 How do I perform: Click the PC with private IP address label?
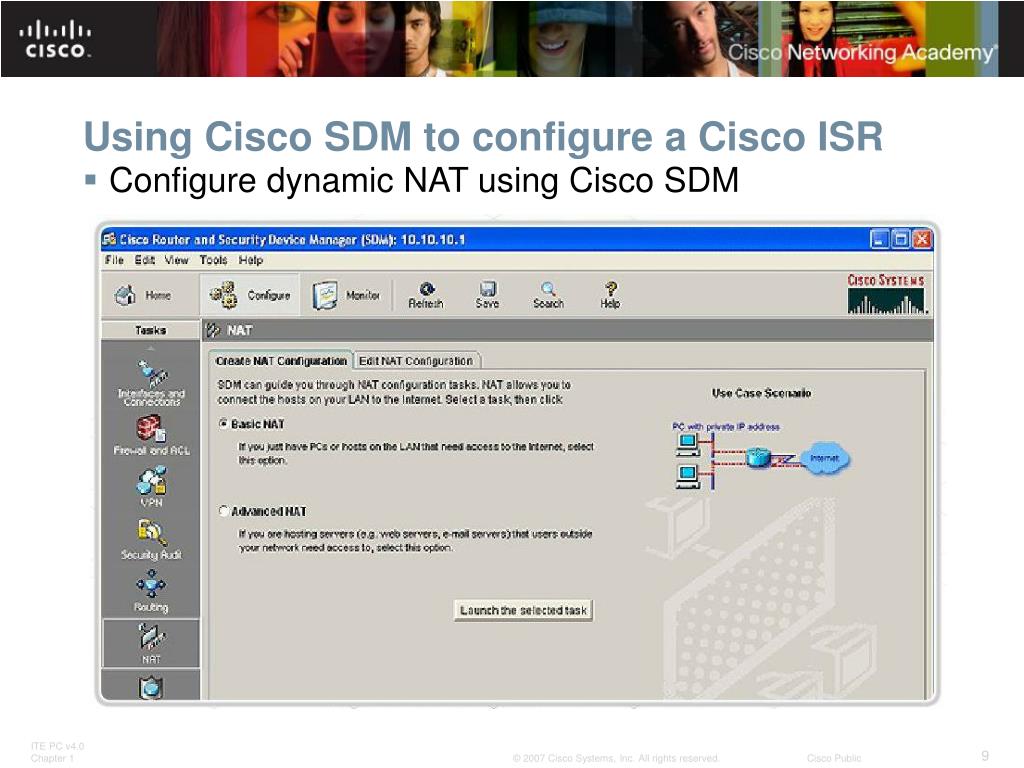pyautogui.click(x=726, y=426)
